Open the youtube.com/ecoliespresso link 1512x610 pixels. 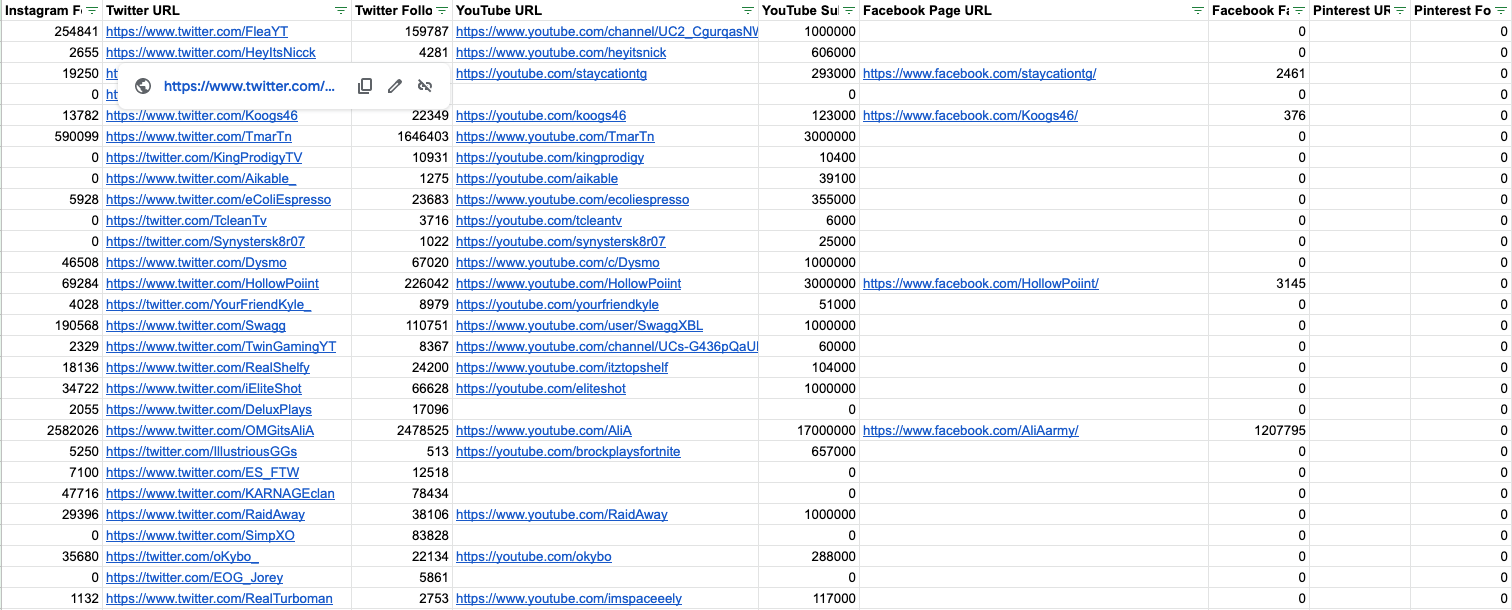coord(572,199)
